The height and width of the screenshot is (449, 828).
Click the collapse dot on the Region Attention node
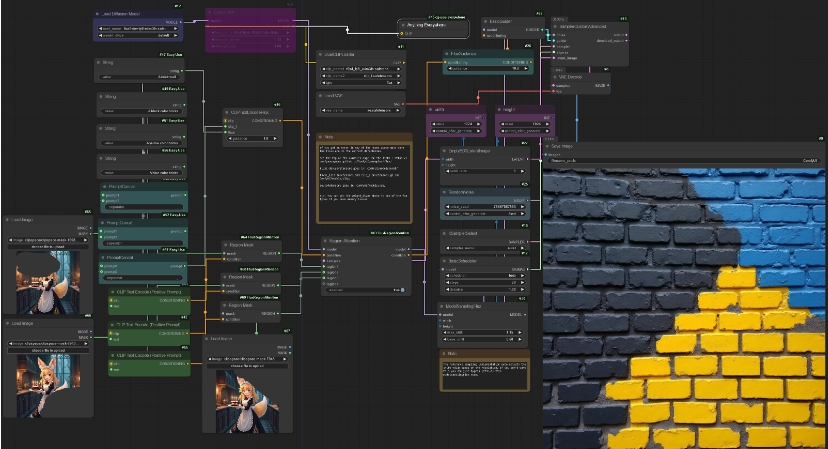[x=325, y=241]
